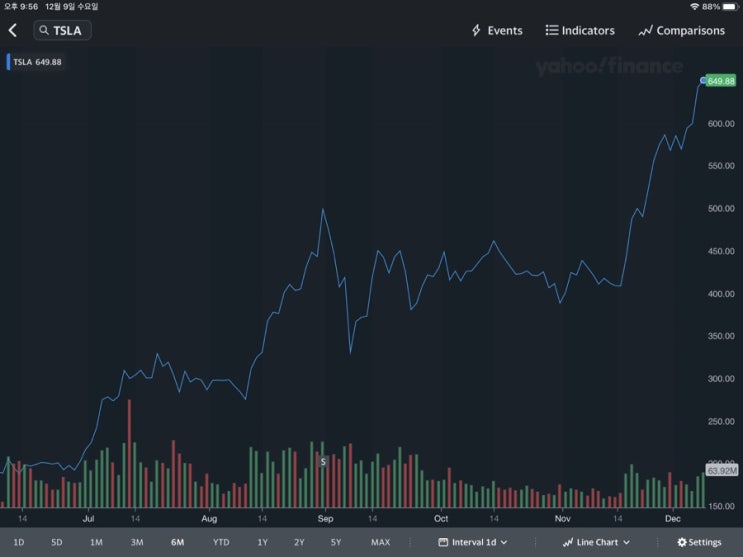Click the Wi-Fi status icon
The height and width of the screenshot is (557, 743).
click(694, 7)
